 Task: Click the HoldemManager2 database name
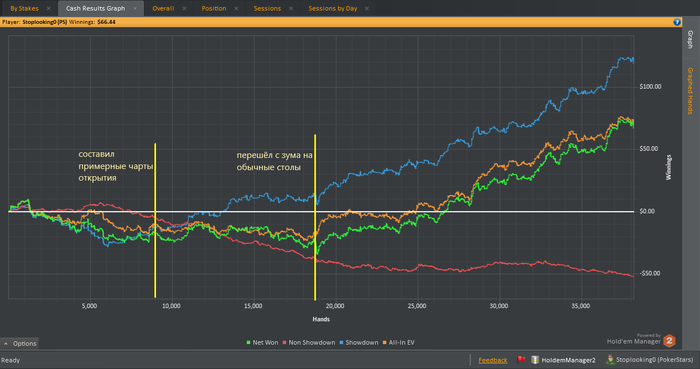(568, 360)
